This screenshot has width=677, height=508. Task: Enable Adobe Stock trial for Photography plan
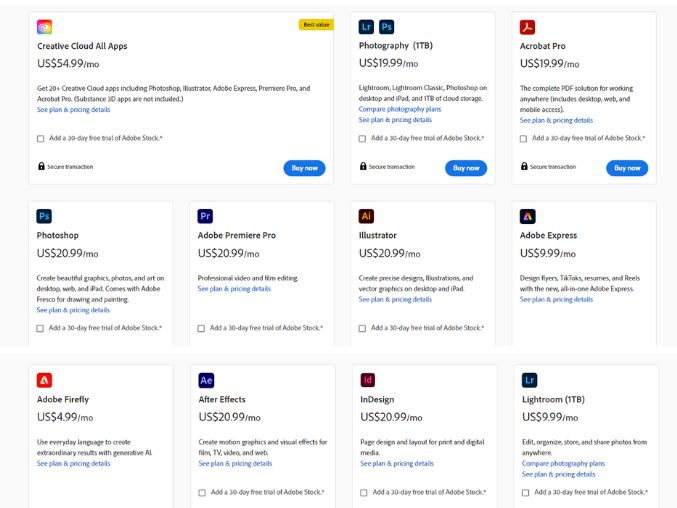pyautogui.click(x=362, y=139)
